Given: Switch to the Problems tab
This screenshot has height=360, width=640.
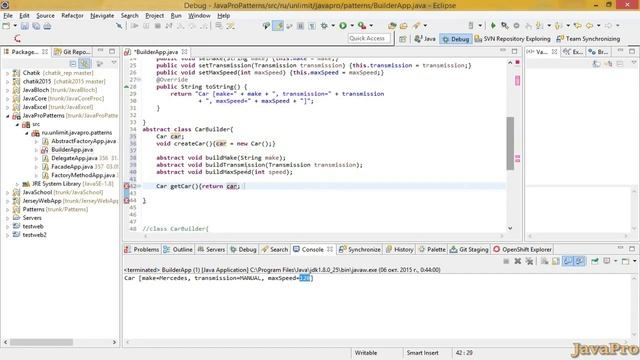Looking at the screenshot, I should 142,249.
